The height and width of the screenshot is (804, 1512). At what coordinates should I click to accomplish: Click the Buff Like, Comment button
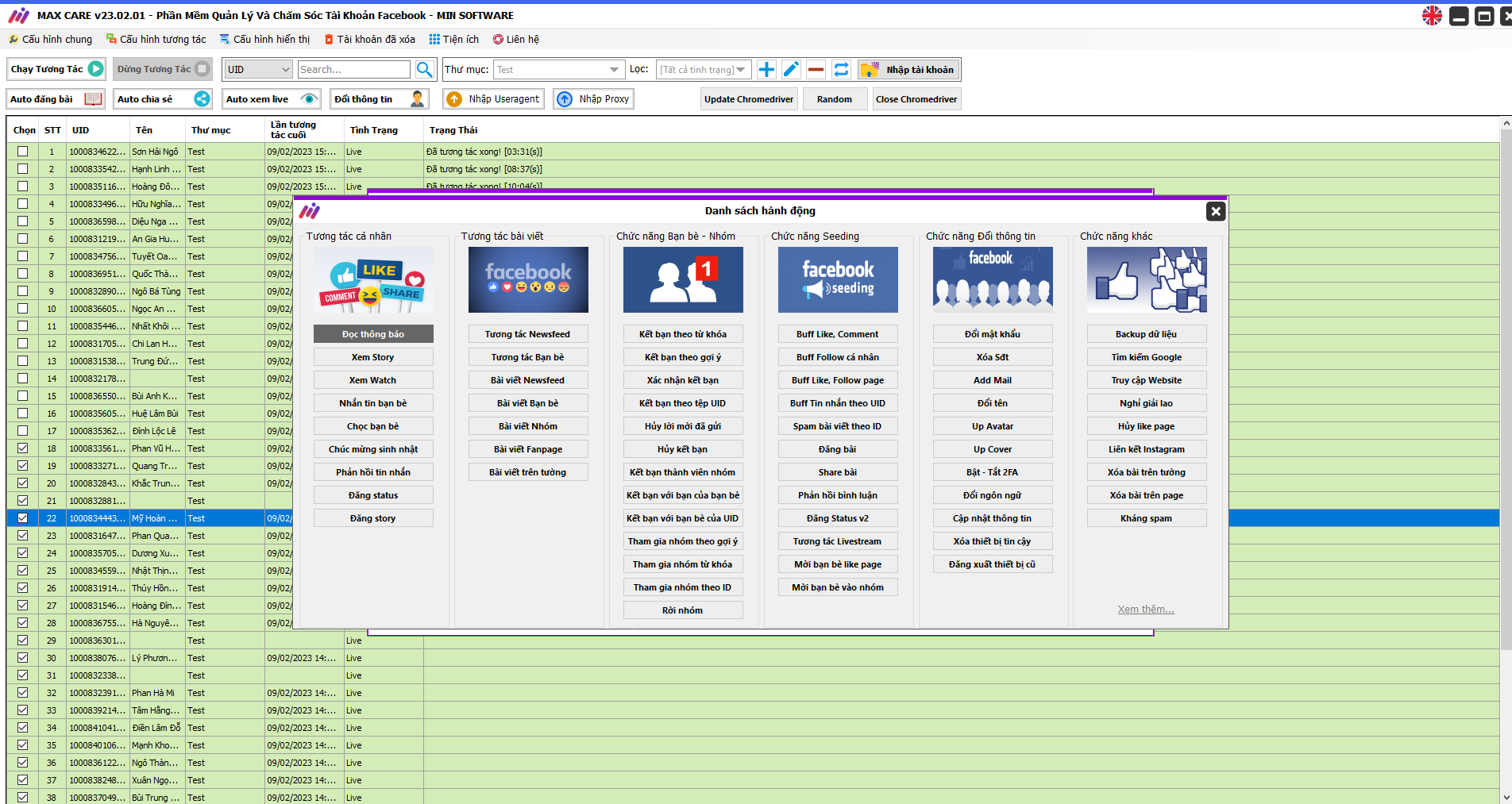[838, 334]
